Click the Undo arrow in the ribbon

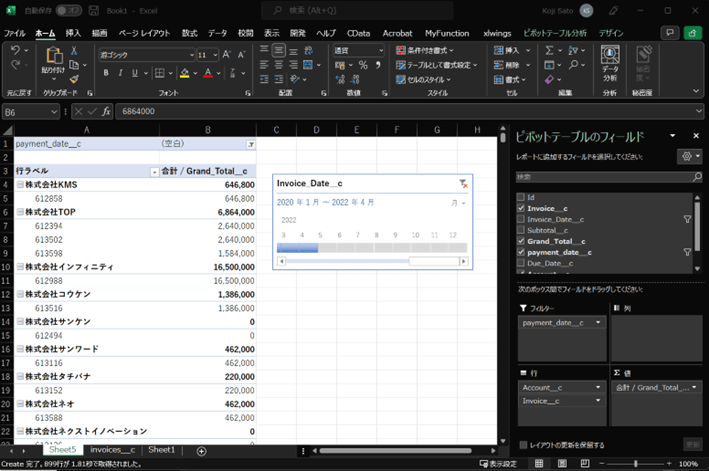(14, 50)
